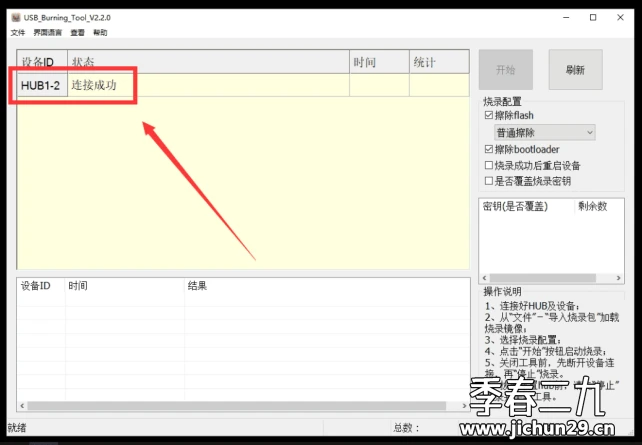Click the 设备ID header in device table
The height and width of the screenshot is (445, 642).
click(x=42, y=62)
